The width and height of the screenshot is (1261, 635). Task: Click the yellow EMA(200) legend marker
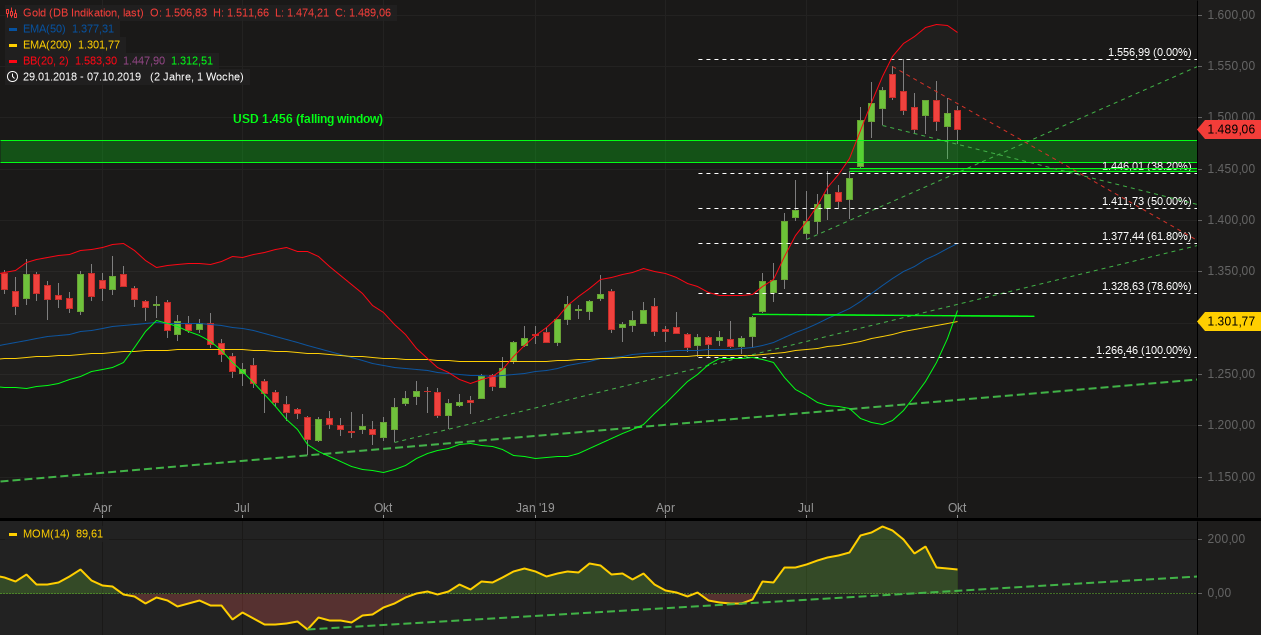13,45
